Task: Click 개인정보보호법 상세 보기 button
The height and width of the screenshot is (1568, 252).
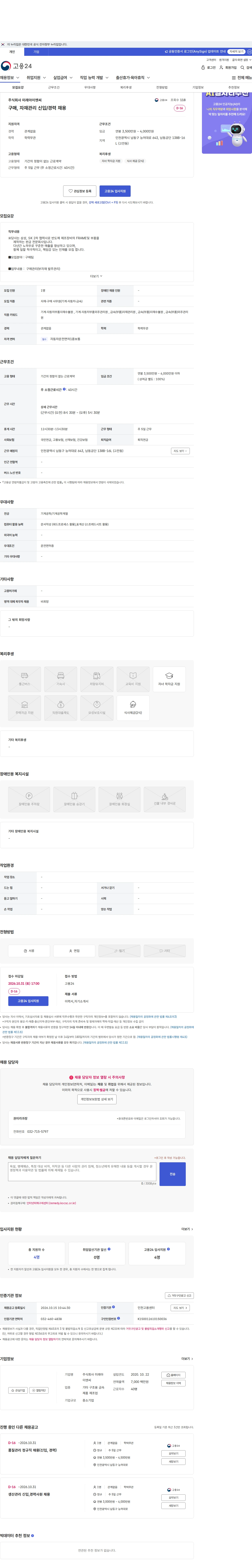Action: point(97,1099)
